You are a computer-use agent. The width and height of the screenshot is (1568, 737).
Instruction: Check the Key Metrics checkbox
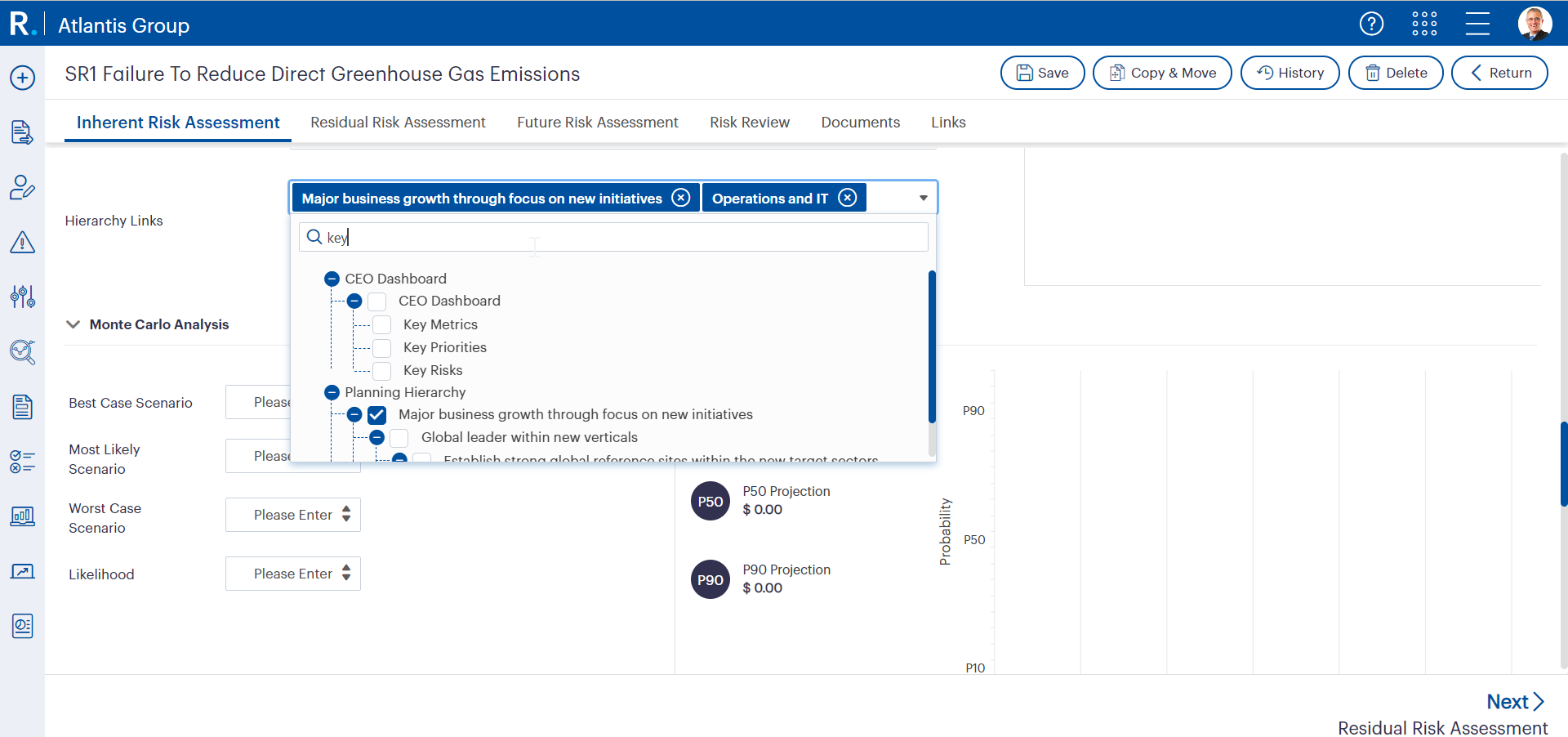pyautogui.click(x=381, y=324)
